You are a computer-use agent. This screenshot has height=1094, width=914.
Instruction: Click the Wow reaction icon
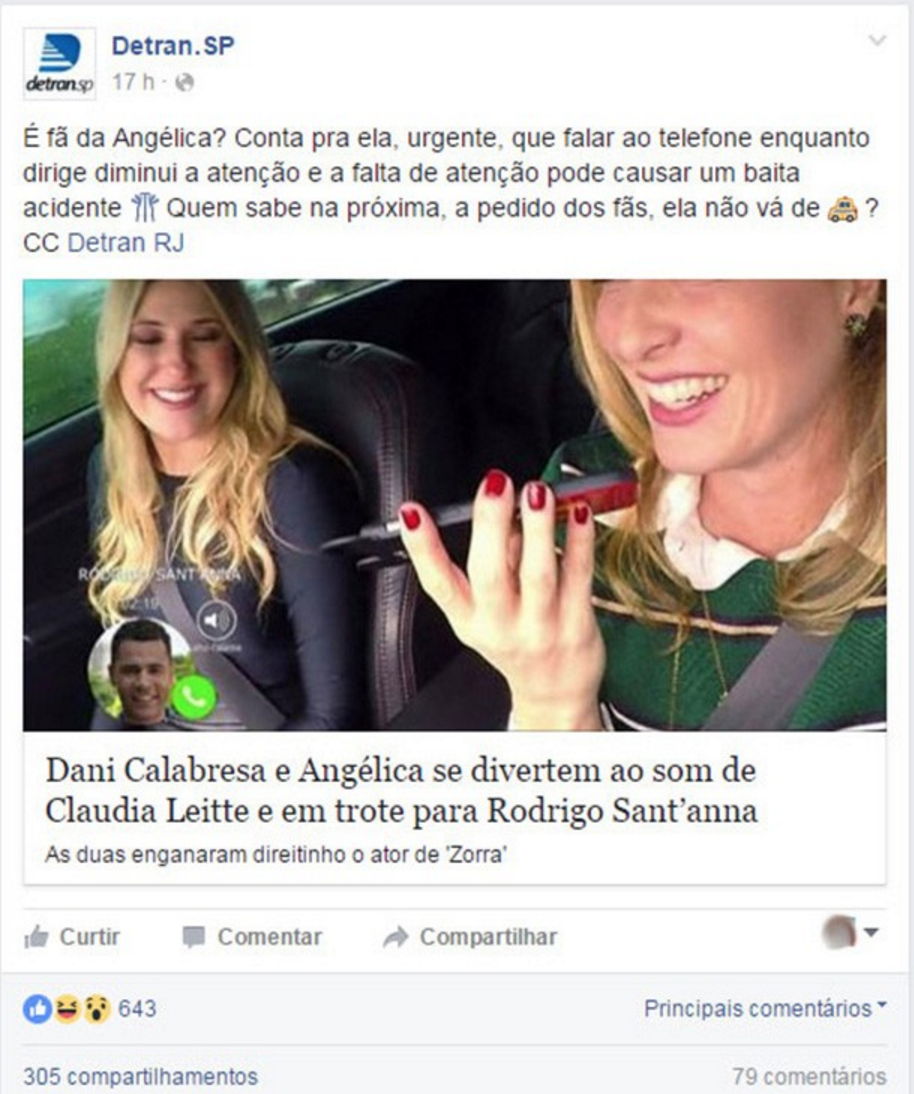(96, 1009)
